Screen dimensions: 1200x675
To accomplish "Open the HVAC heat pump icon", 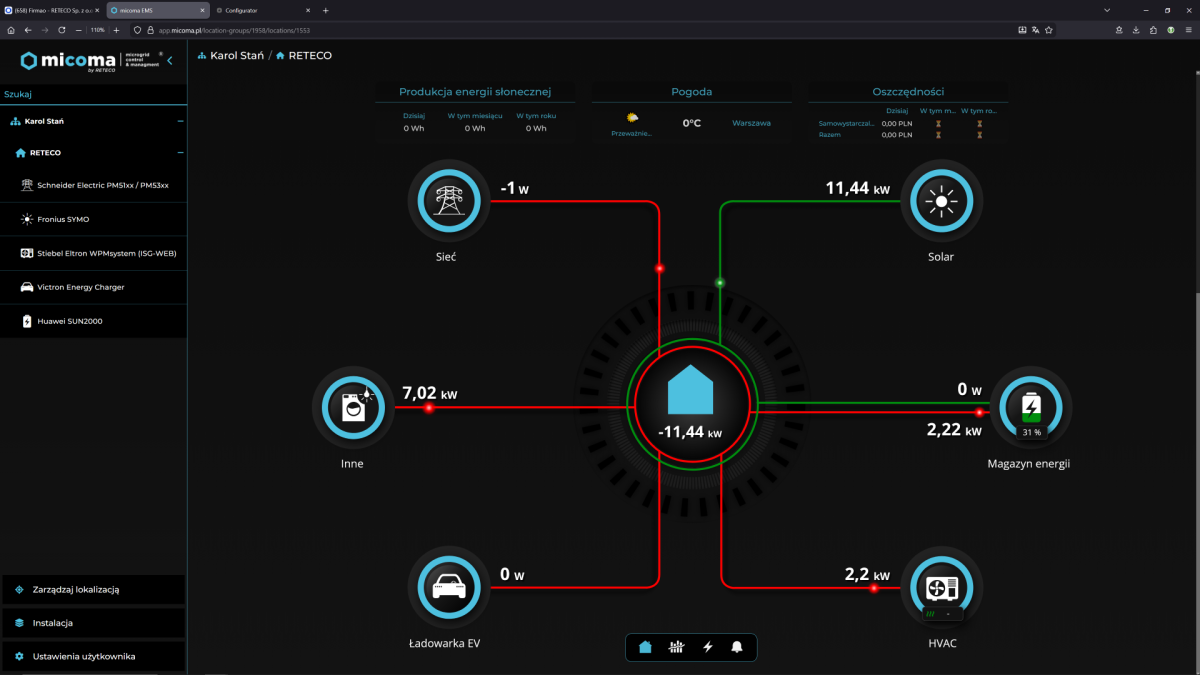I will pyautogui.click(x=940, y=587).
